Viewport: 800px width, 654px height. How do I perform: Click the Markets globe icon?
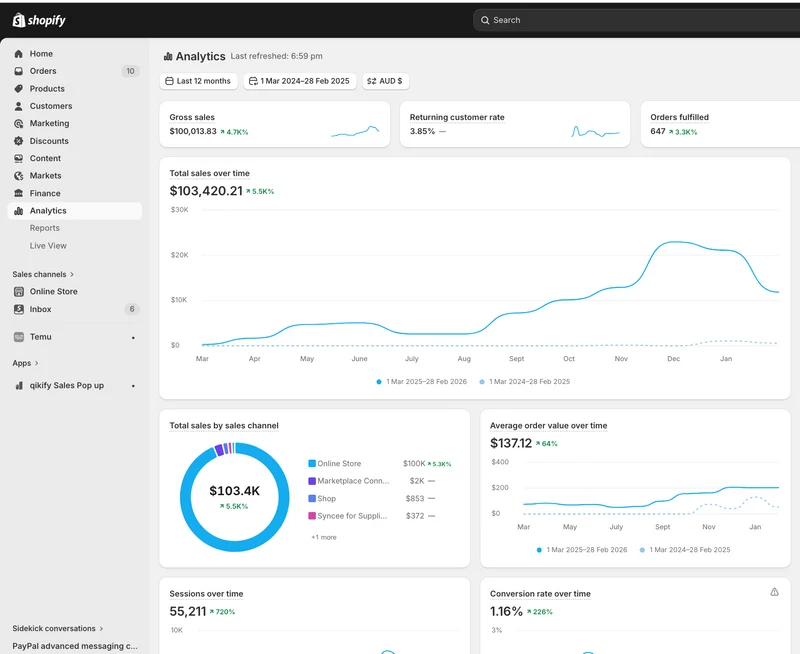click(x=18, y=175)
